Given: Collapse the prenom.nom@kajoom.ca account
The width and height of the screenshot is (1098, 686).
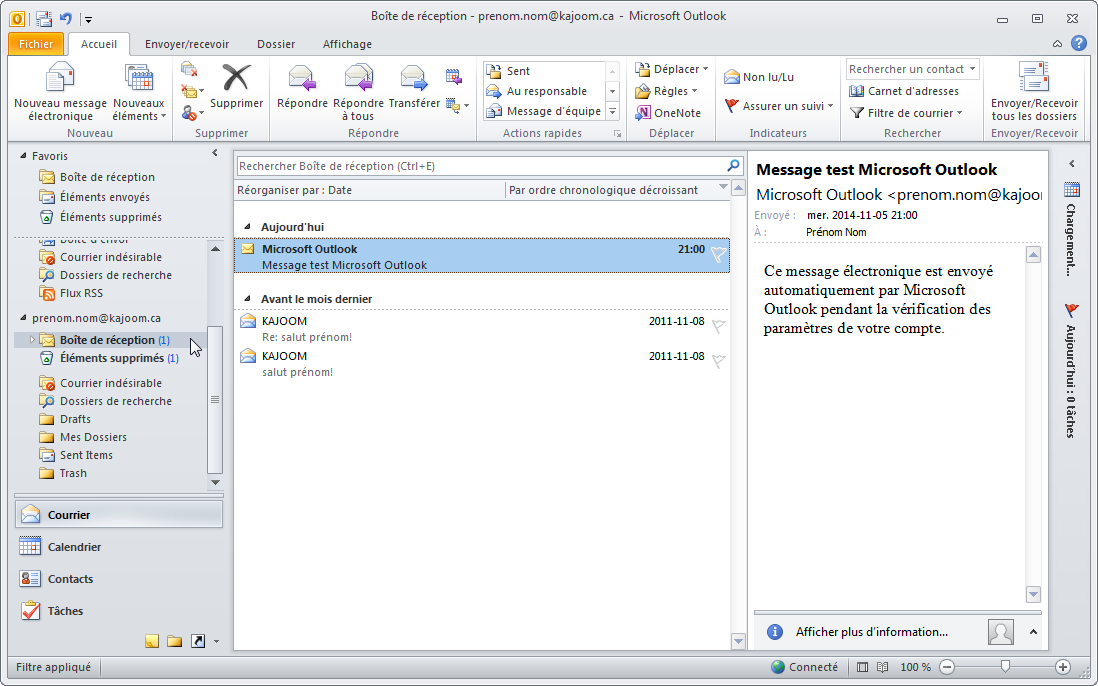Looking at the screenshot, I should tap(23, 318).
